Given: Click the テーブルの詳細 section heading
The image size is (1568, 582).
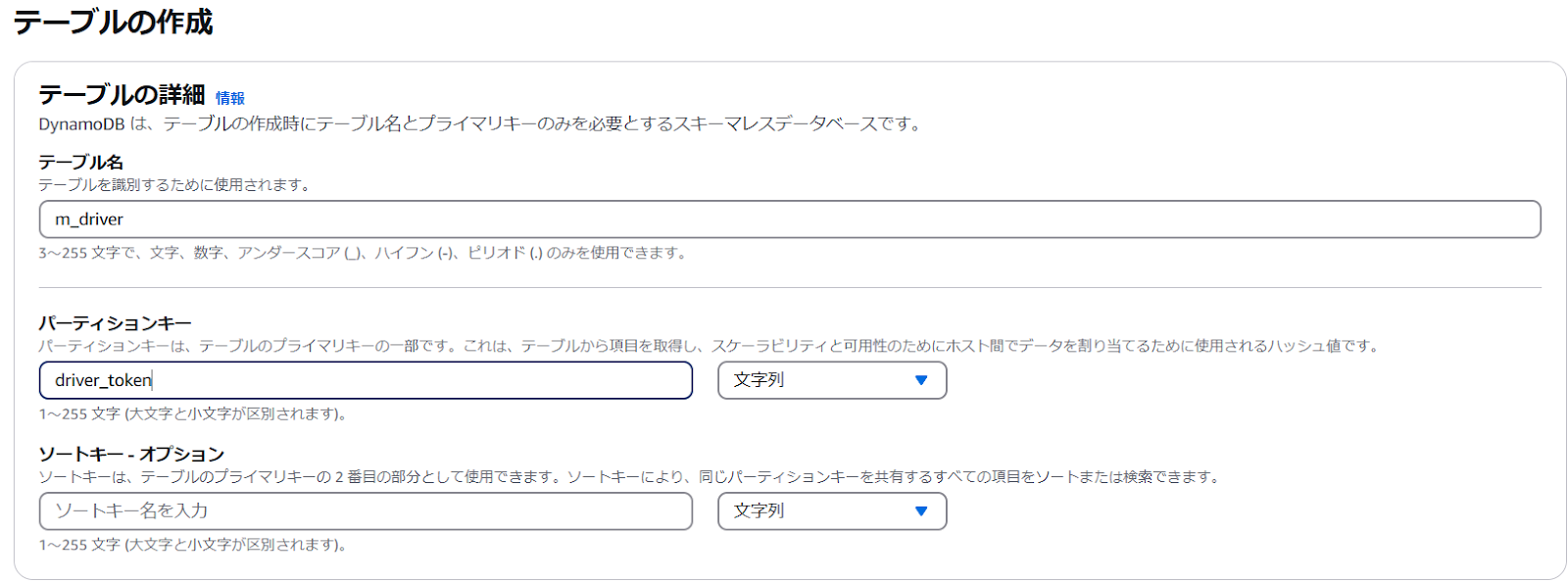Looking at the screenshot, I should pos(122,95).
